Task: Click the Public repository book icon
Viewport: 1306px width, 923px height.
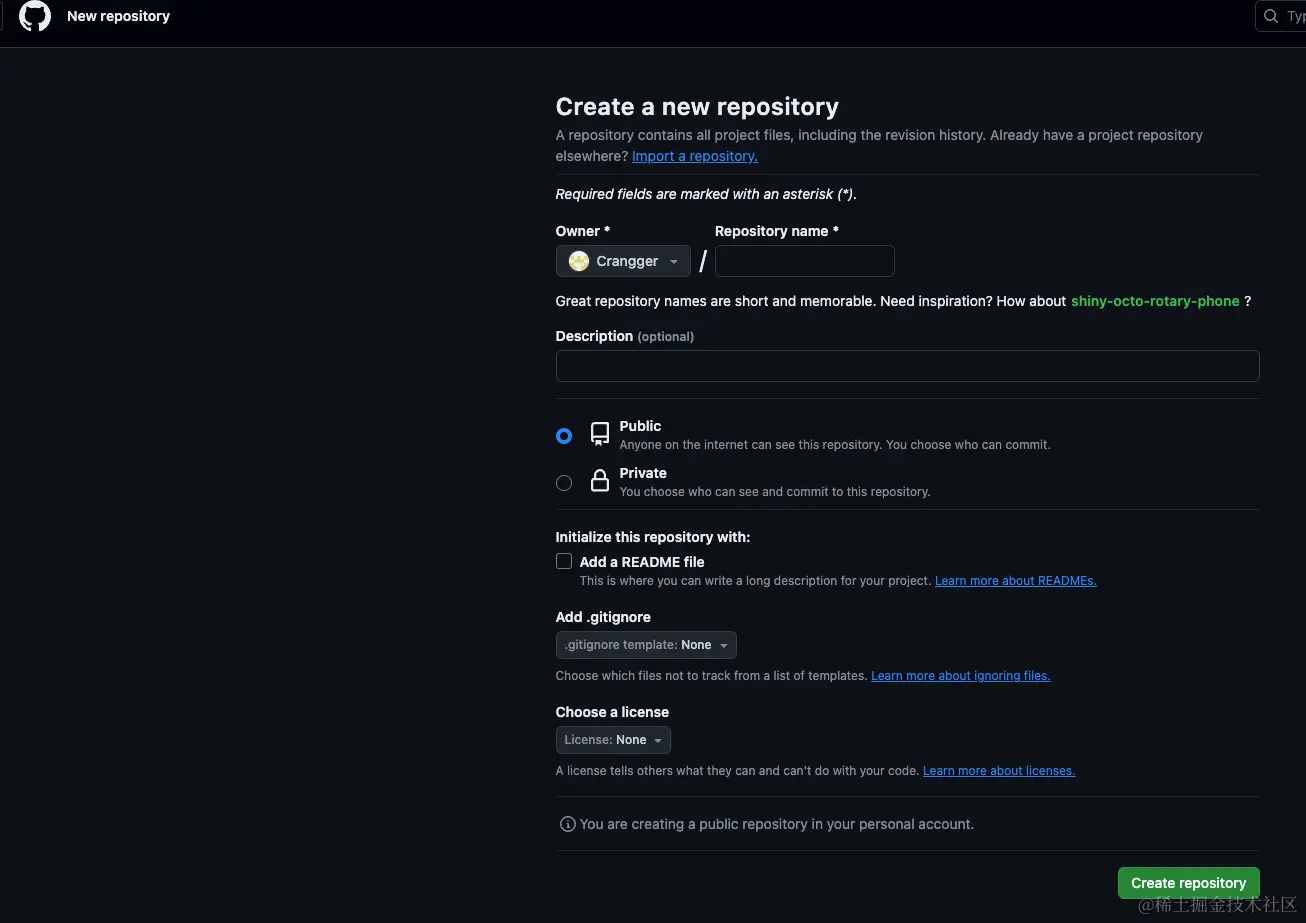Action: (600, 433)
